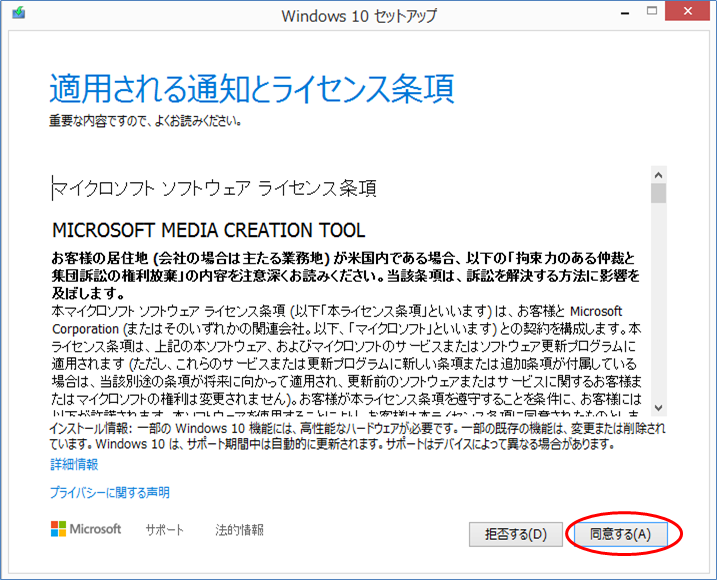Image resolution: width=717 pixels, height=580 pixels.
Task: Open the プライバシーに関する声明 link
Action: coord(110,493)
